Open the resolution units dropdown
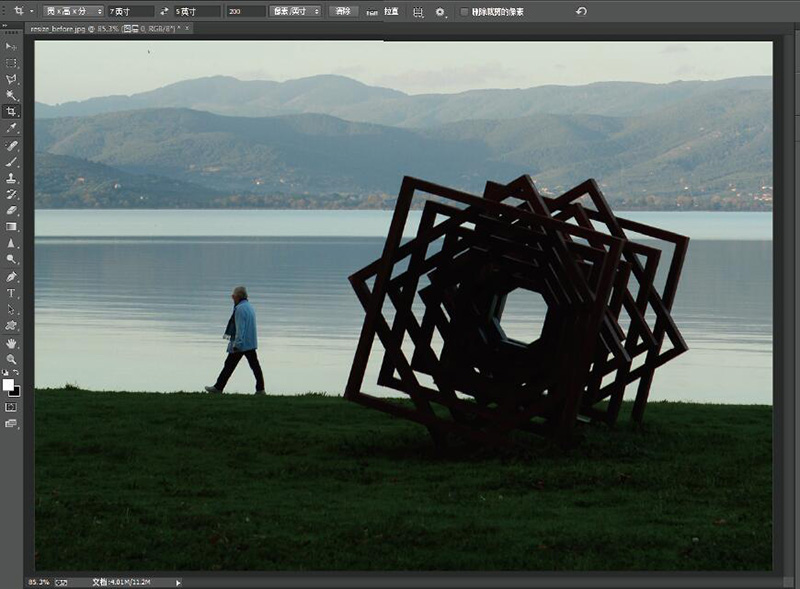 (x=297, y=11)
